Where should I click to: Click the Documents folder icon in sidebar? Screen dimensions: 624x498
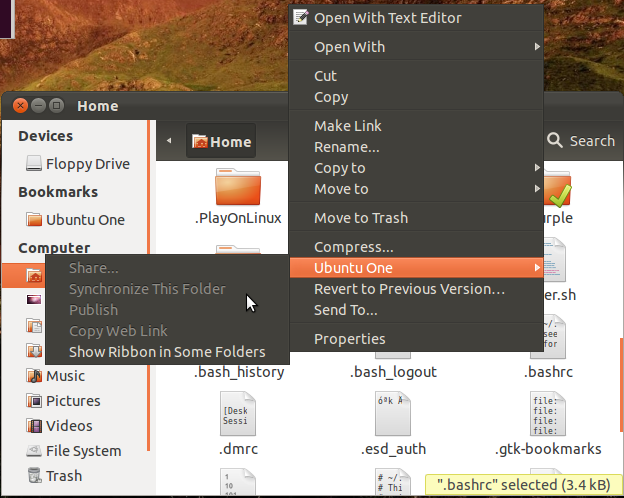34,326
